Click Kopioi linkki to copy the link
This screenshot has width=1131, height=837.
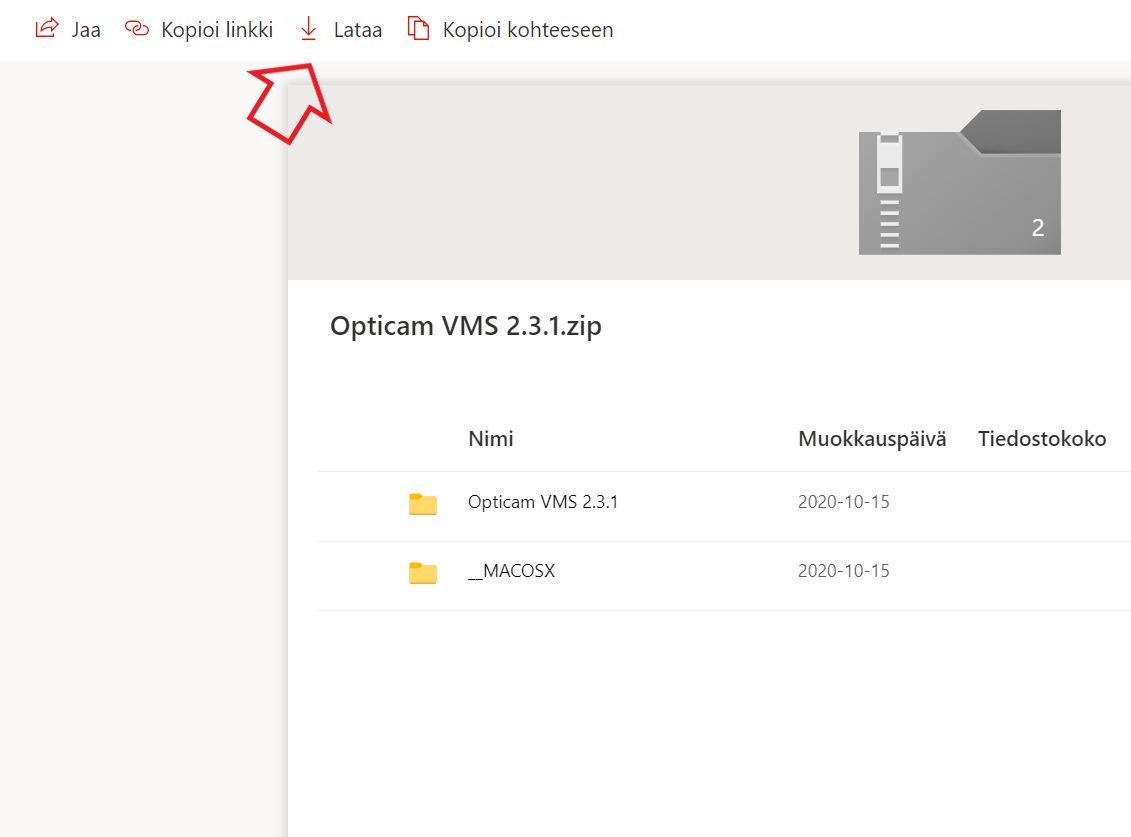point(216,29)
